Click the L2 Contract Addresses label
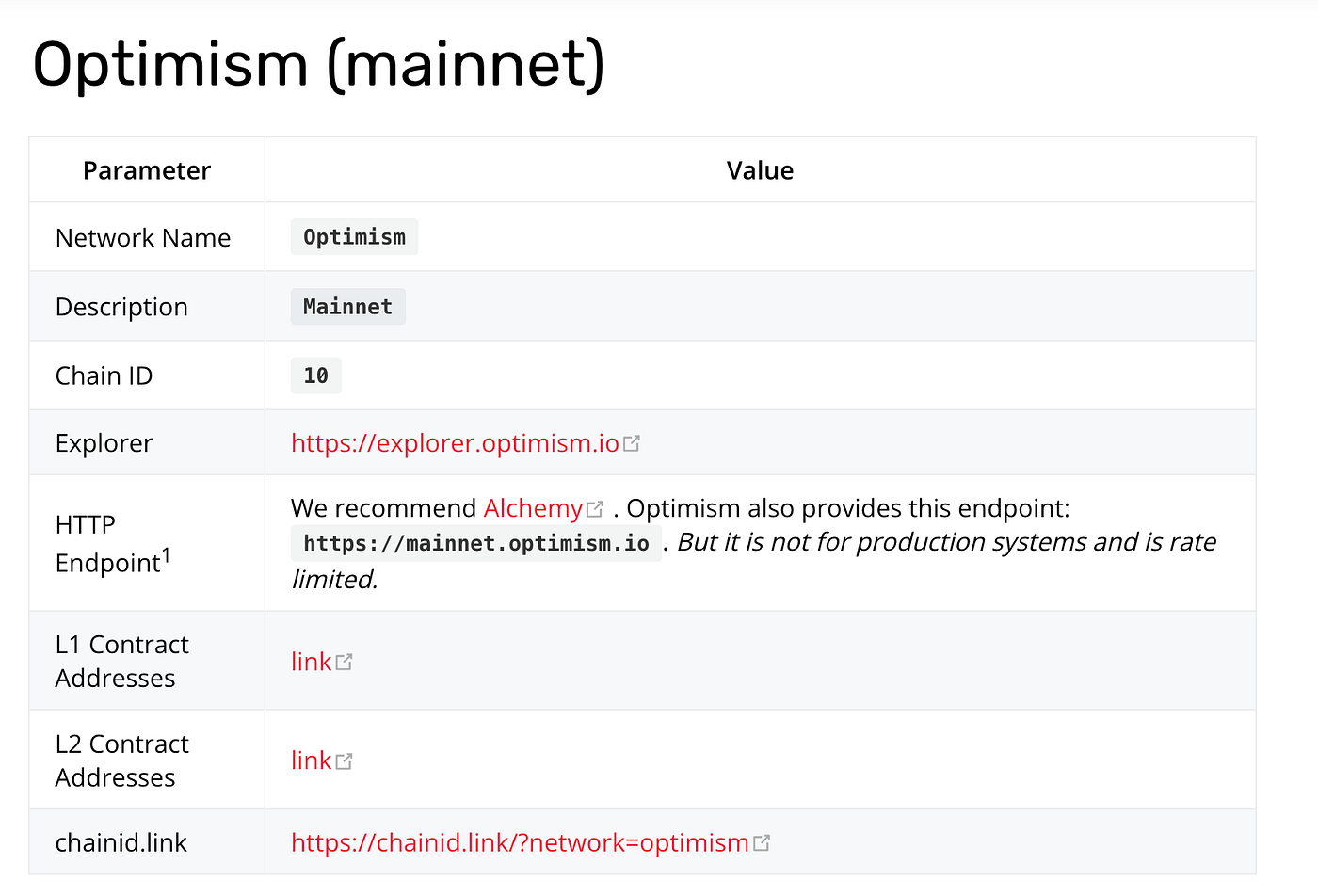The height and width of the screenshot is (896, 1318). [122, 760]
